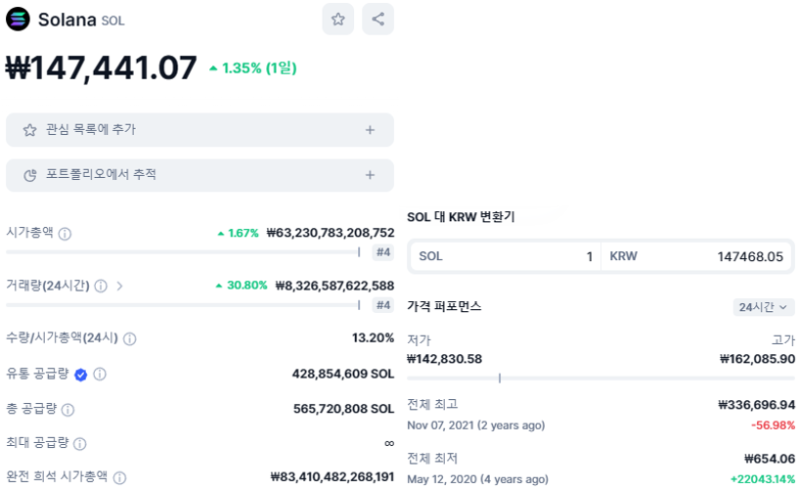Click plus sign on 관심 목록에 추가
The height and width of the screenshot is (490, 800).
(x=369, y=130)
